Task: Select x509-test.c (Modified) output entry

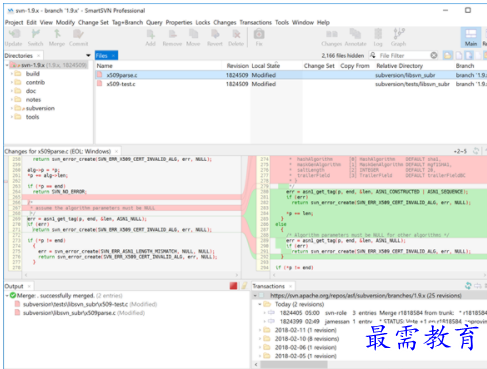Action: tap(86, 304)
